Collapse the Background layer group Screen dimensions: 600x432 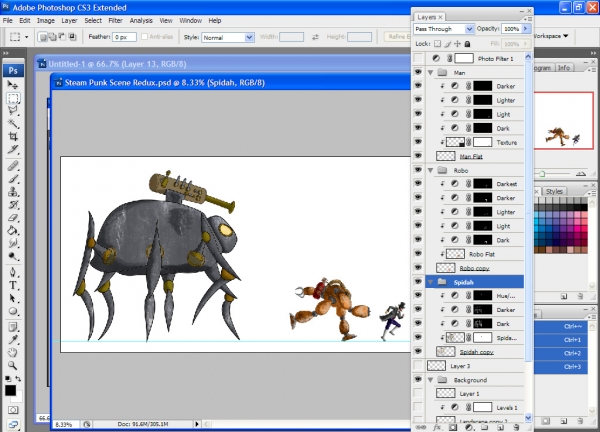pyautogui.click(x=430, y=380)
